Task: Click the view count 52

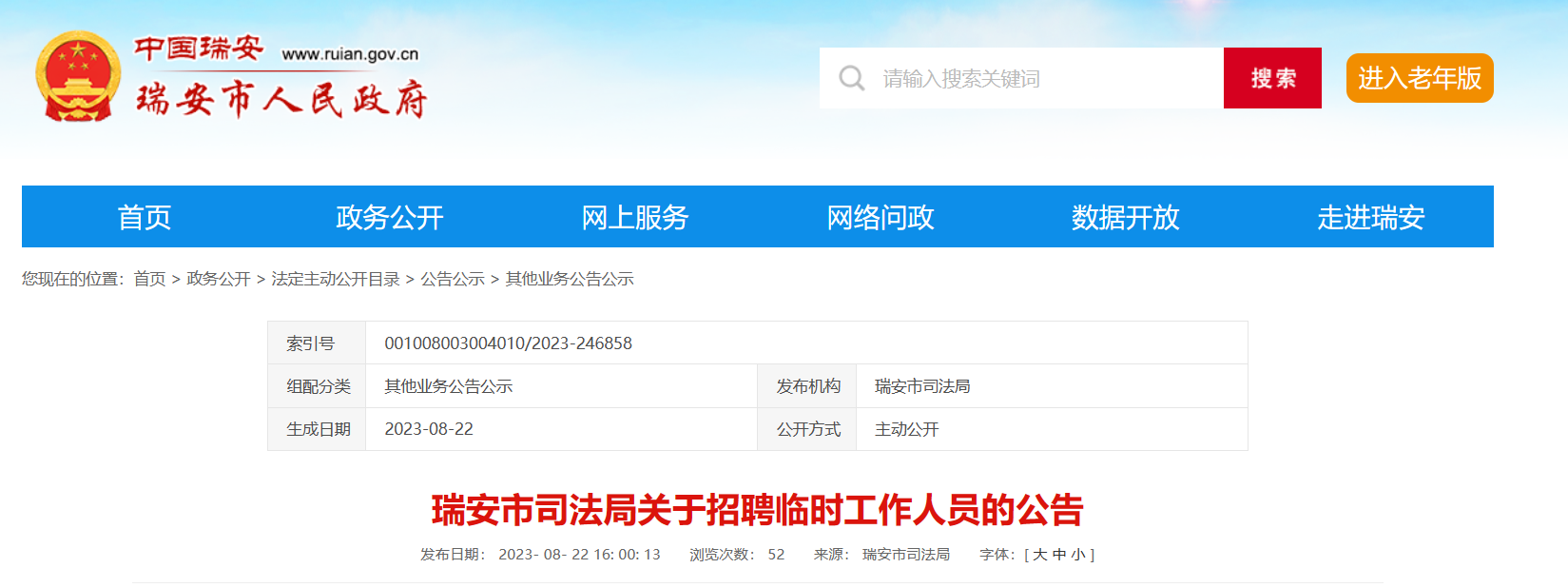Action: [776, 555]
